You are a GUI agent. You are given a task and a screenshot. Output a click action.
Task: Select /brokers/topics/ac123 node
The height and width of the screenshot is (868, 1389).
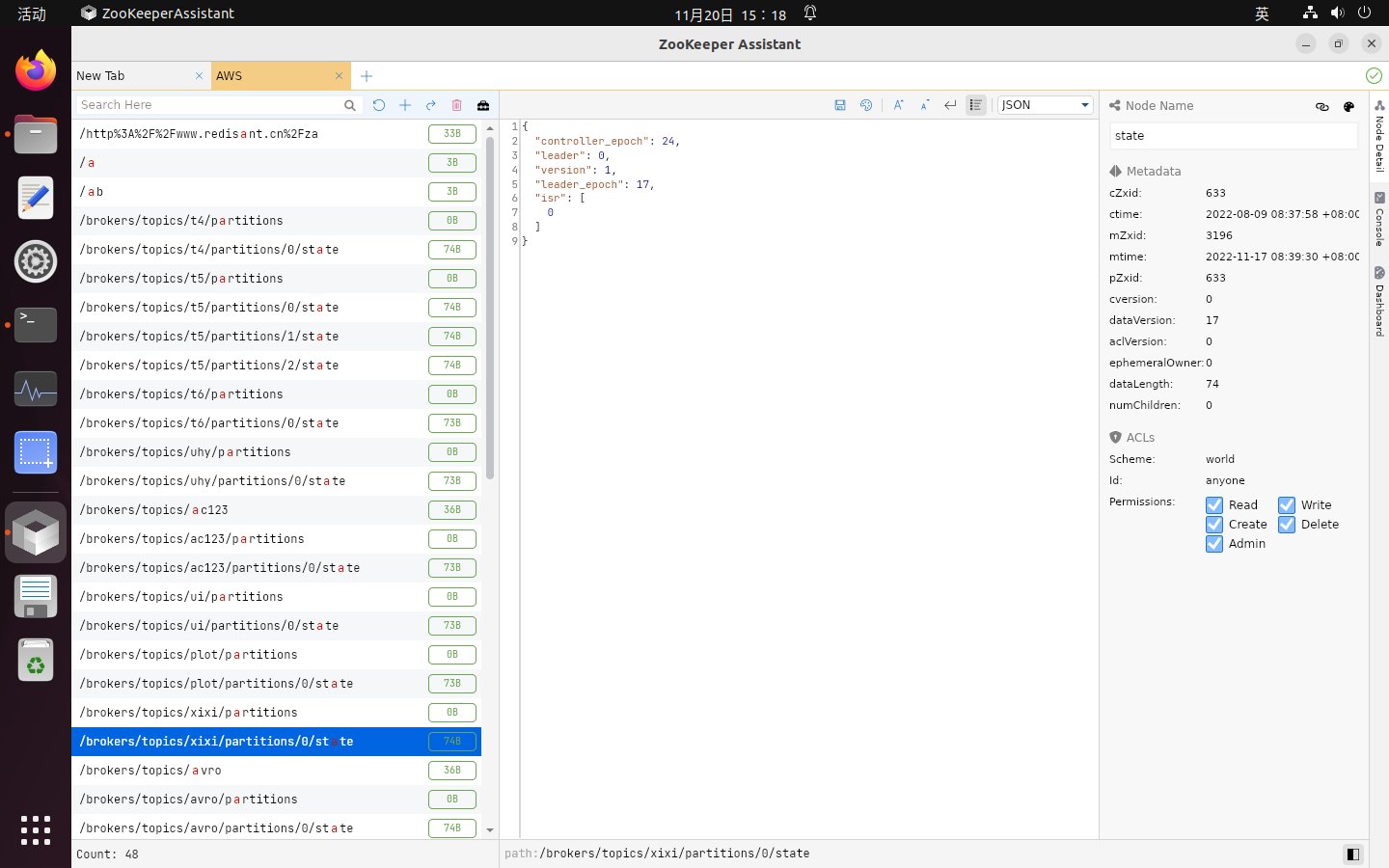276,510
